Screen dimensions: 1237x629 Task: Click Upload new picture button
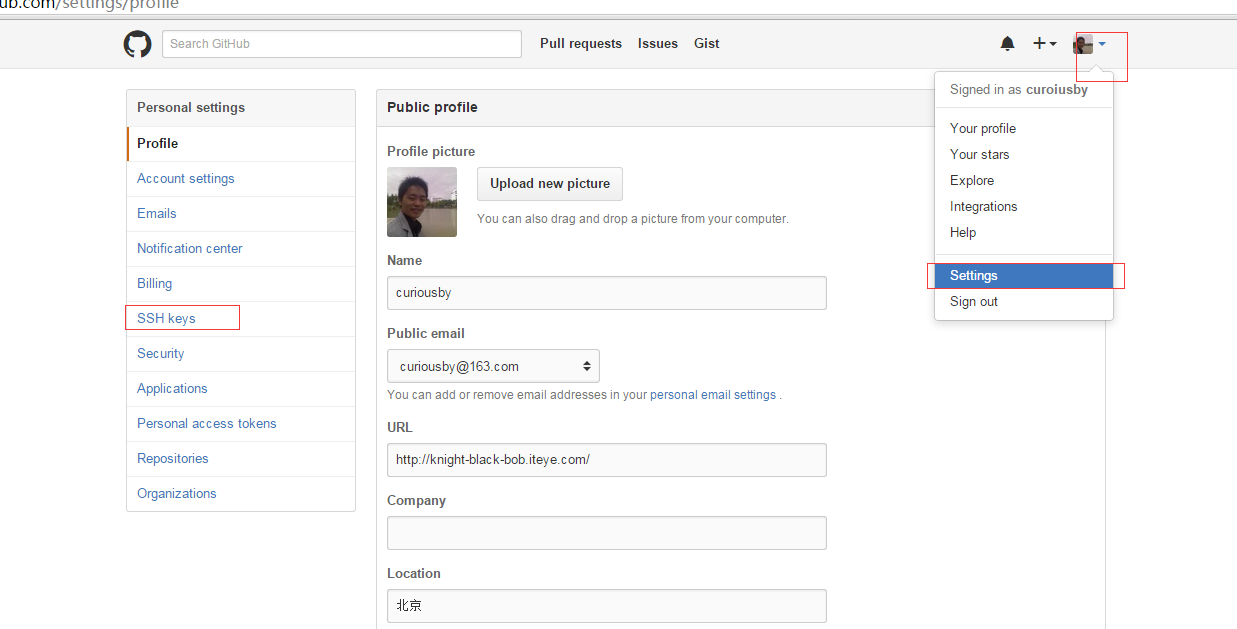pyautogui.click(x=550, y=184)
